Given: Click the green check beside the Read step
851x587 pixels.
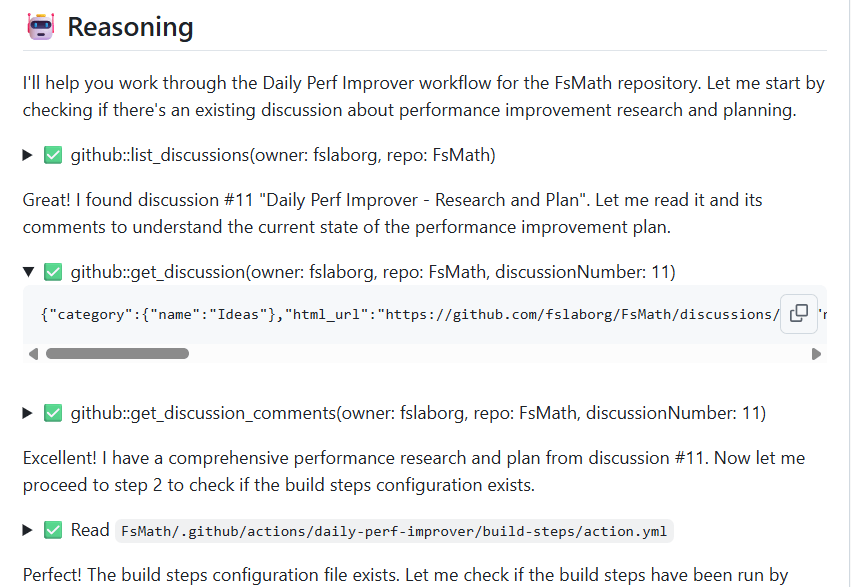Looking at the screenshot, I should (53, 531).
